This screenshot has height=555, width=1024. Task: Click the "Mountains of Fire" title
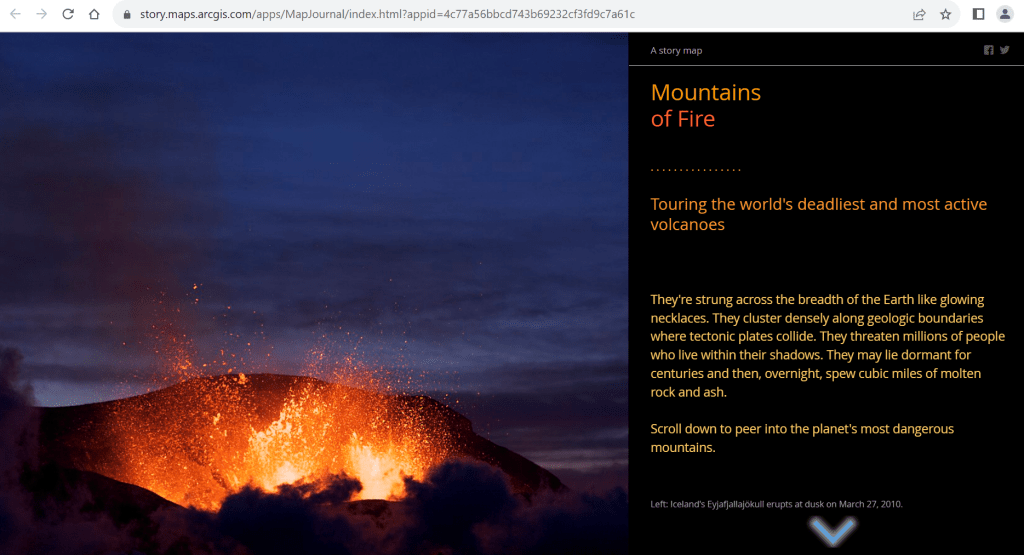point(705,105)
